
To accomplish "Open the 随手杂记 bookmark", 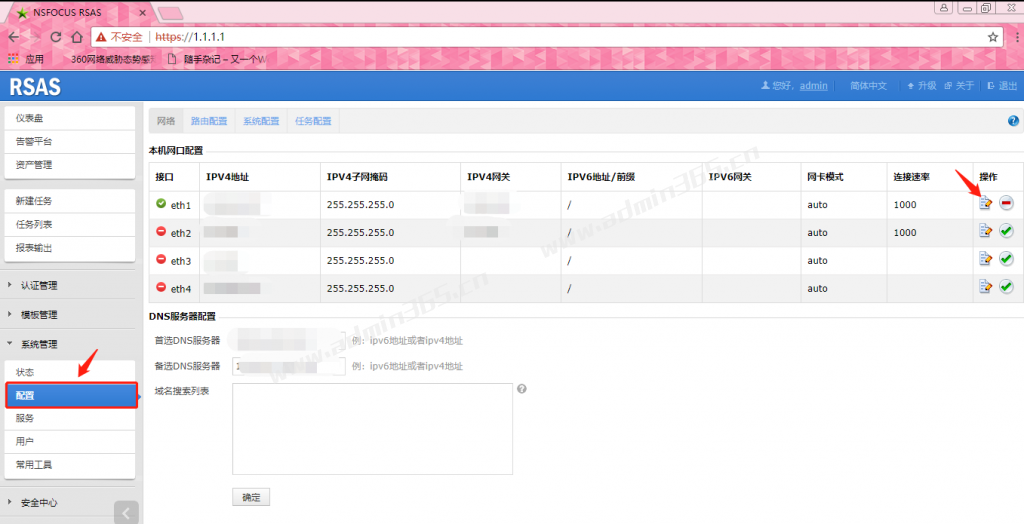I will pos(217,59).
